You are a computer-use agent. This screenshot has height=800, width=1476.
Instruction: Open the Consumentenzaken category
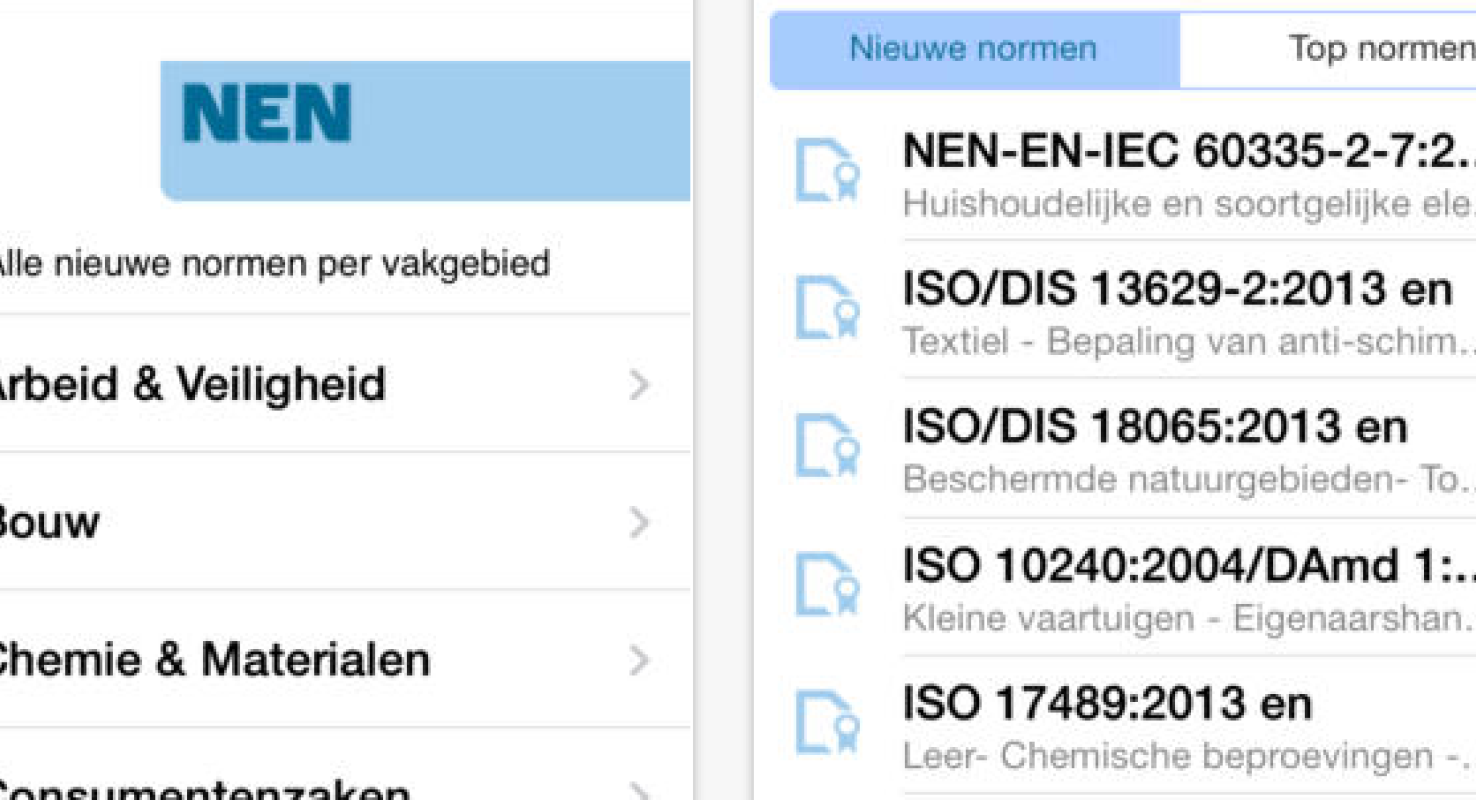coord(345,765)
